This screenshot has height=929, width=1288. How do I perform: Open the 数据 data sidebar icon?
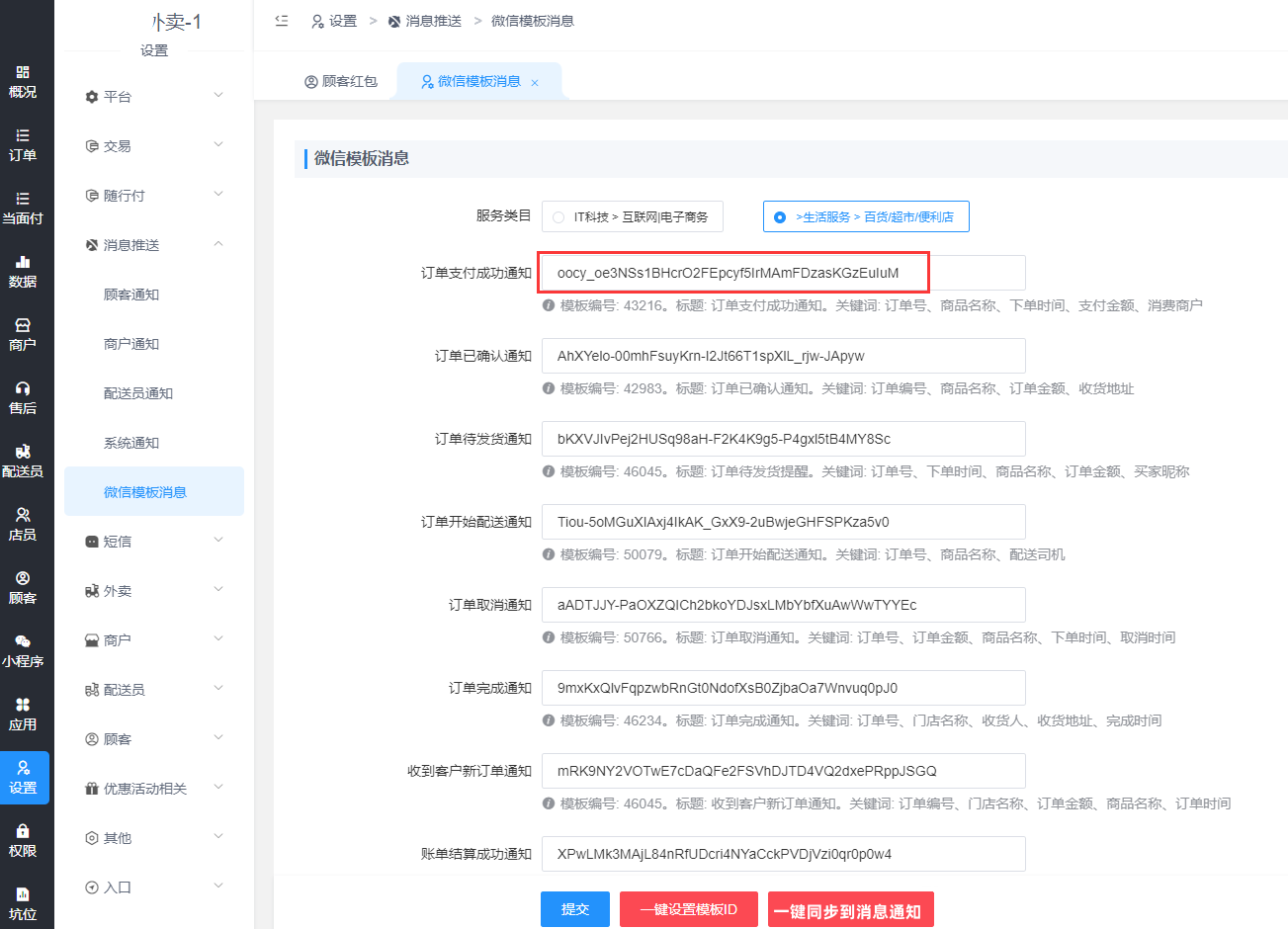click(23, 272)
